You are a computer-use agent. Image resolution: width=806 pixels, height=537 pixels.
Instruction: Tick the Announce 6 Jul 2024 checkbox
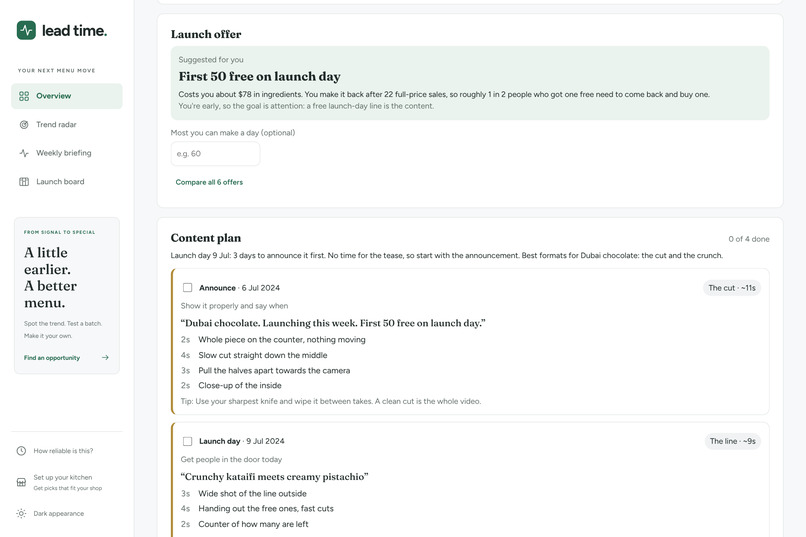point(188,288)
